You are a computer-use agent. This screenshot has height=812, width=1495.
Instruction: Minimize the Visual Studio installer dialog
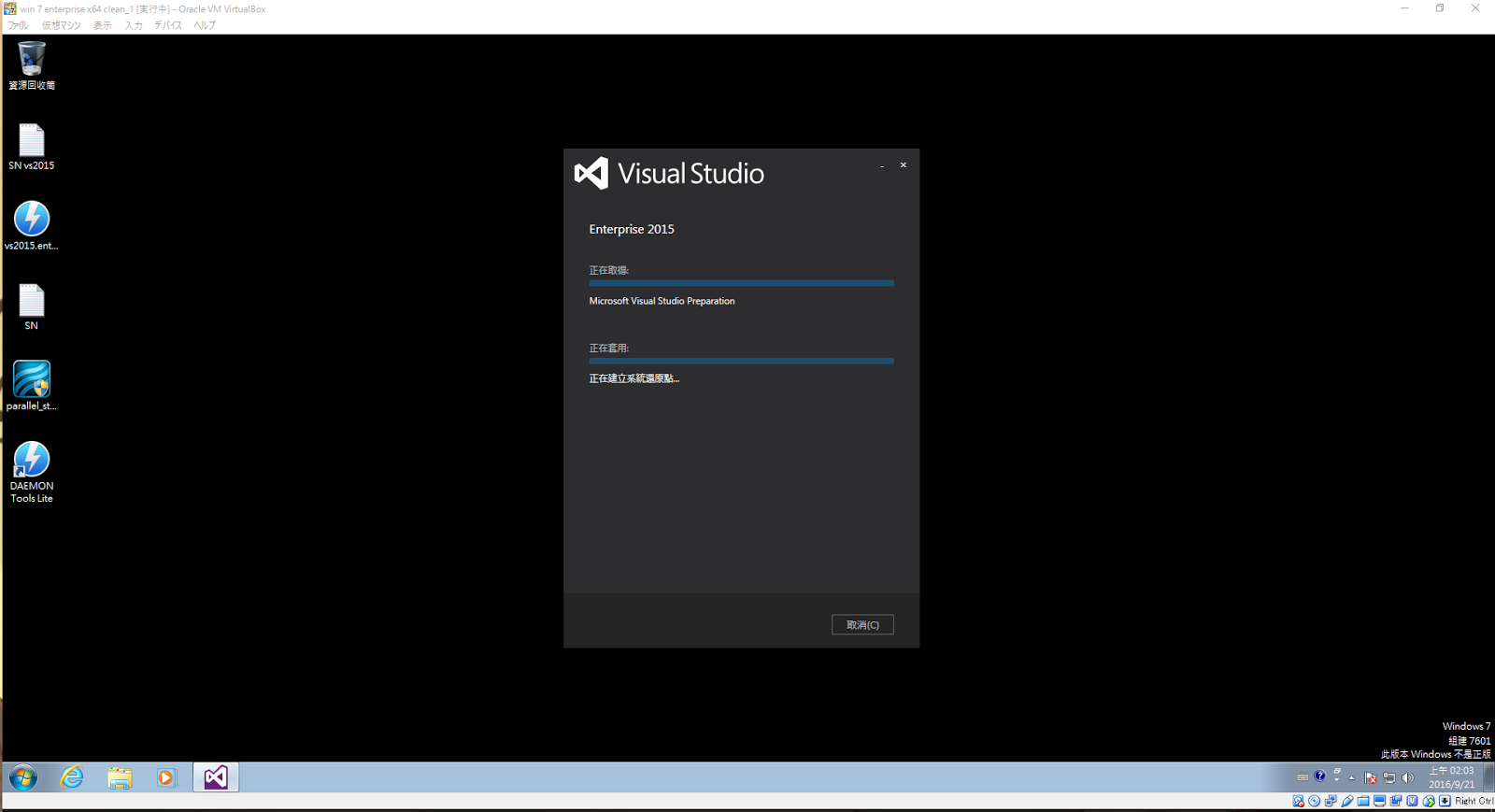pyautogui.click(x=882, y=165)
